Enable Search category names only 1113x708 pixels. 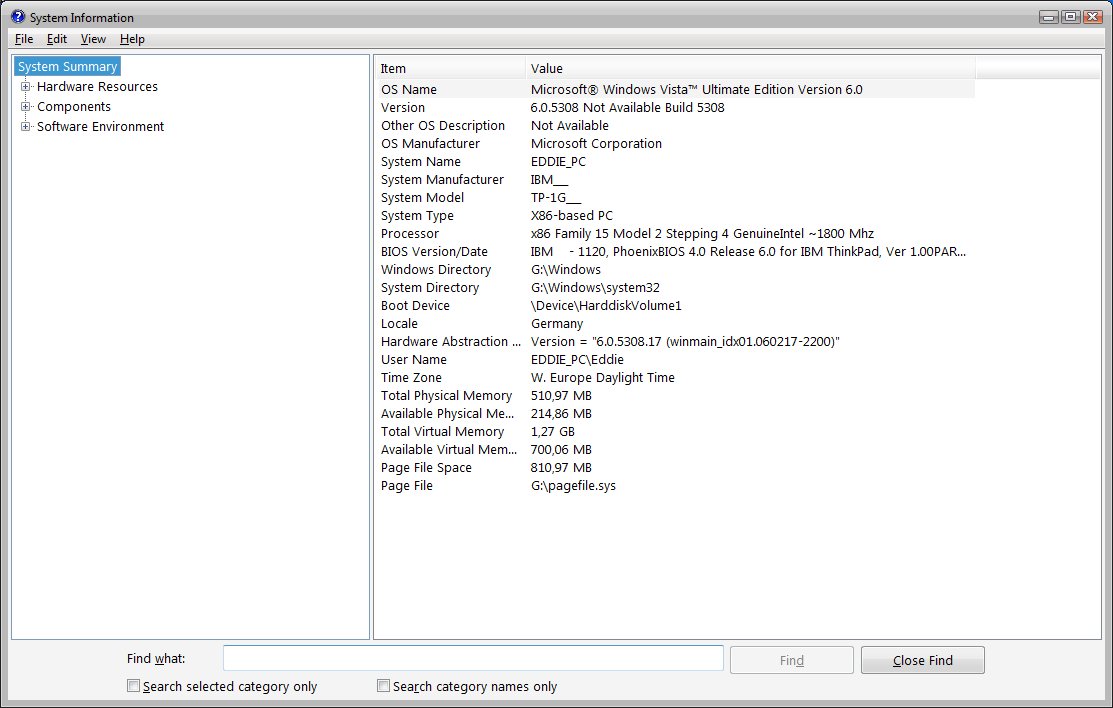click(x=383, y=685)
